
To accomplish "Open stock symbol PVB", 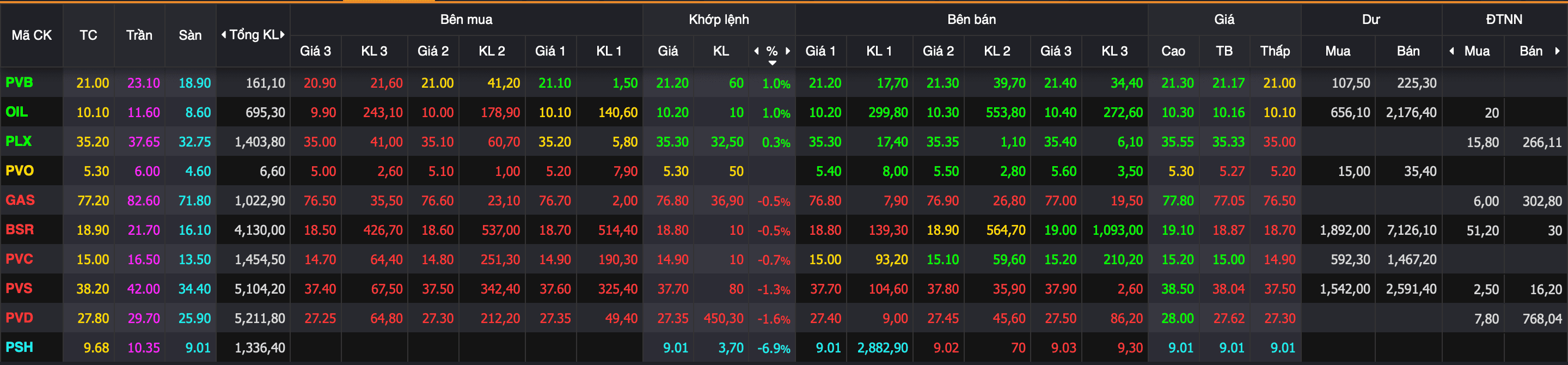I will pyautogui.click(x=19, y=83).
